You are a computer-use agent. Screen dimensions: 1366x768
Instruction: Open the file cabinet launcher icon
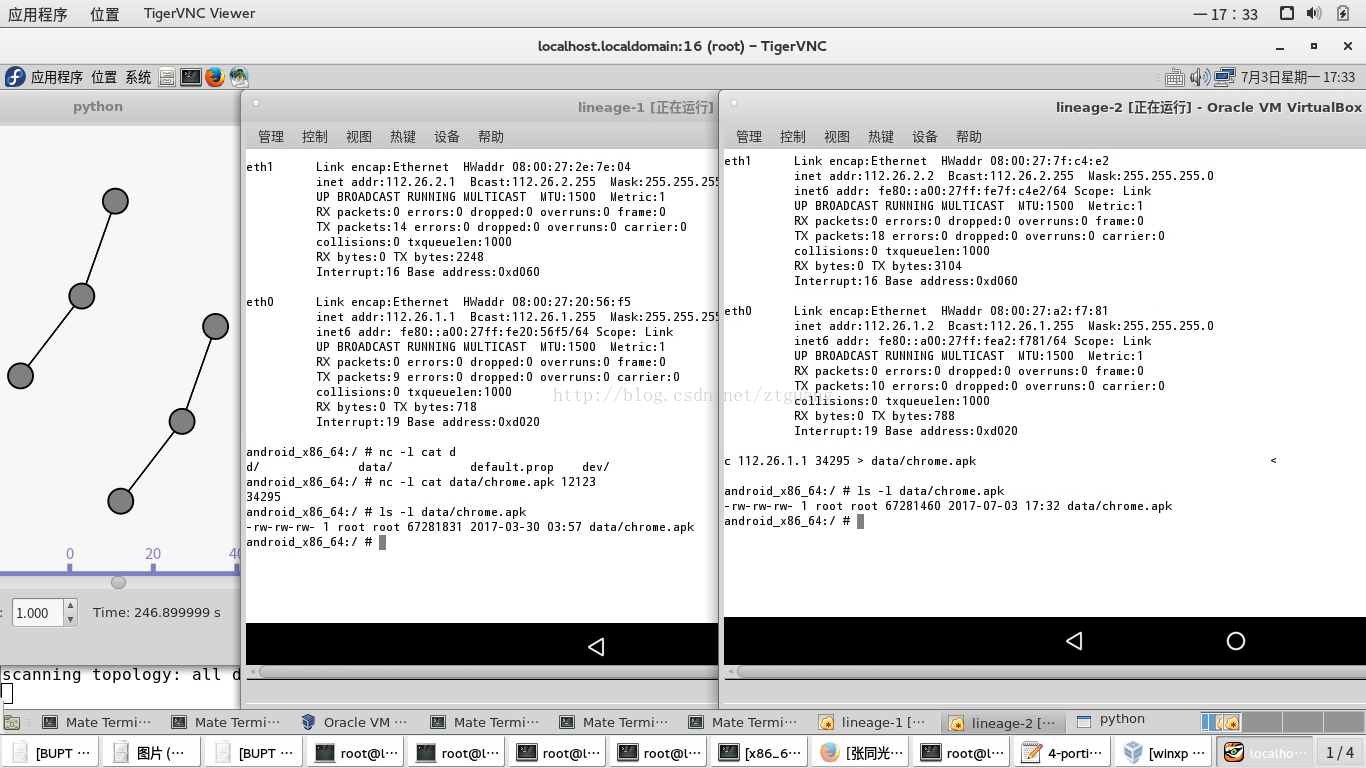167,77
